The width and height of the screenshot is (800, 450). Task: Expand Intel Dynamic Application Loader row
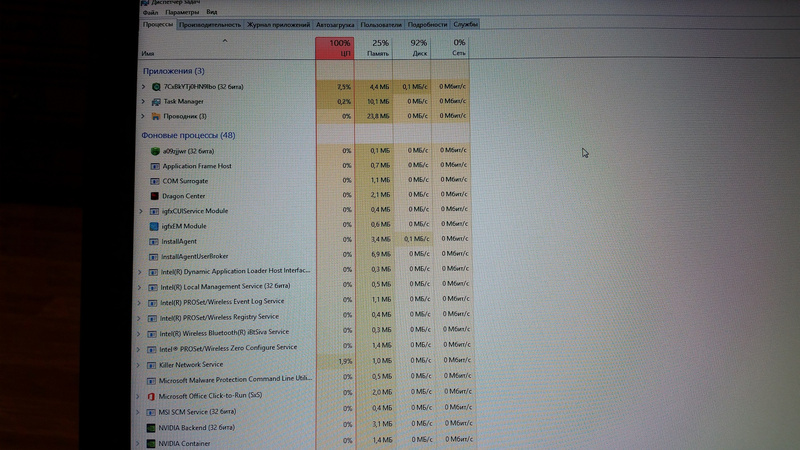pyautogui.click(x=139, y=272)
